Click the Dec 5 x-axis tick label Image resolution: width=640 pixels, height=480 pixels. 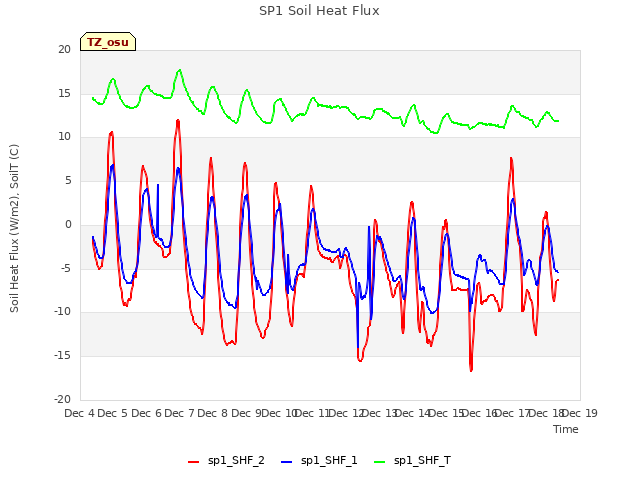[113, 413]
